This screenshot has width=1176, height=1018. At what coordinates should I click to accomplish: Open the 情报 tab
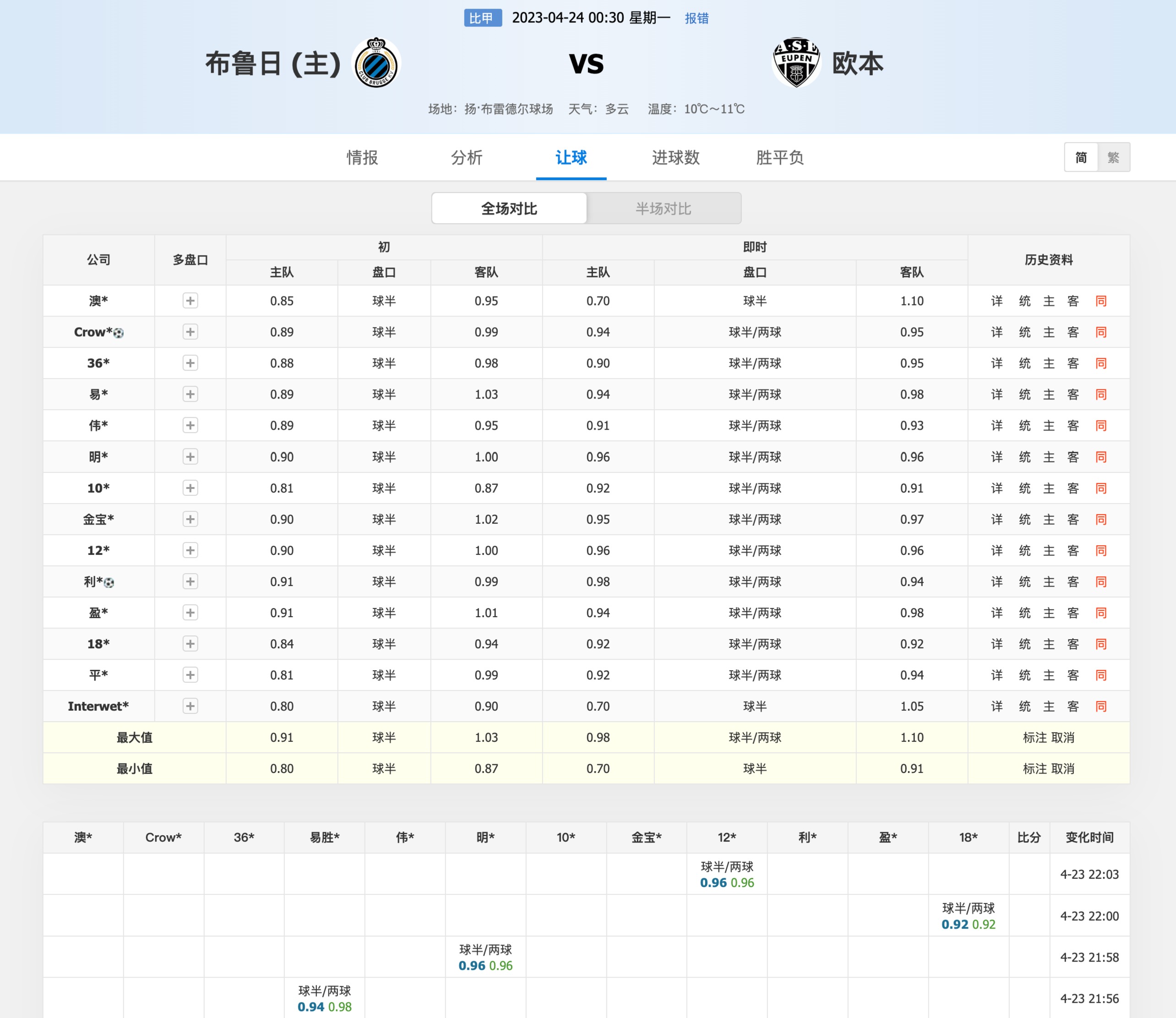coord(362,157)
